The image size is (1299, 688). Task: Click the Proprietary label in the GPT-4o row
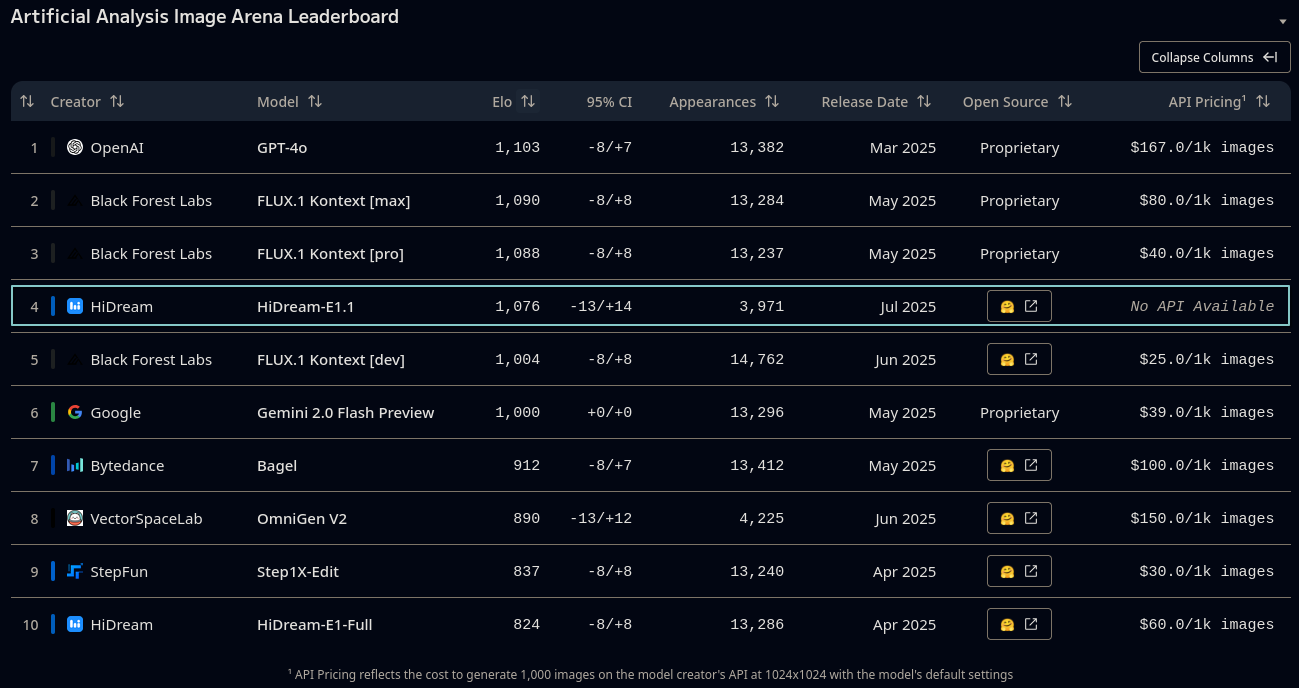[x=1019, y=148]
